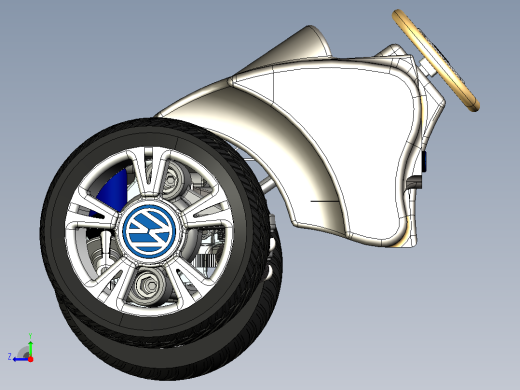Click the red origin dot of the triad
Image resolution: width=520 pixels, height=390 pixels.
[31, 359]
